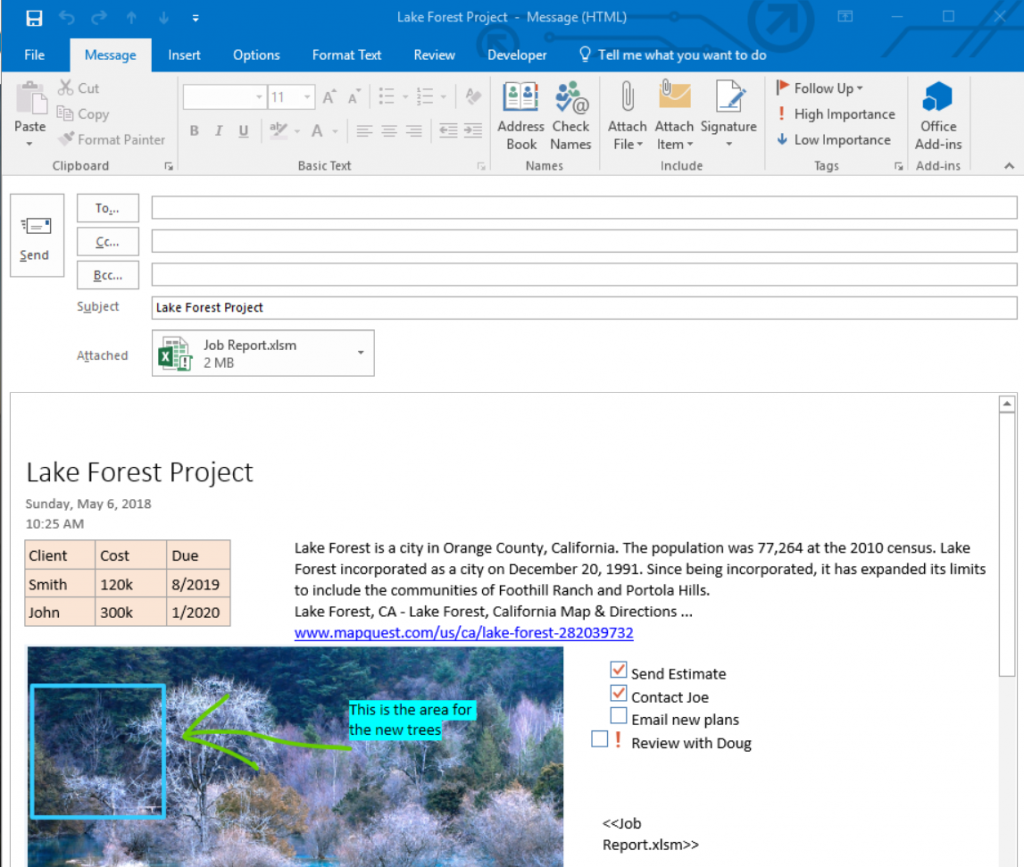The width and height of the screenshot is (1024, 867).
Task: Switch to the Insert ribbon tab
Action: coord(184,55)
